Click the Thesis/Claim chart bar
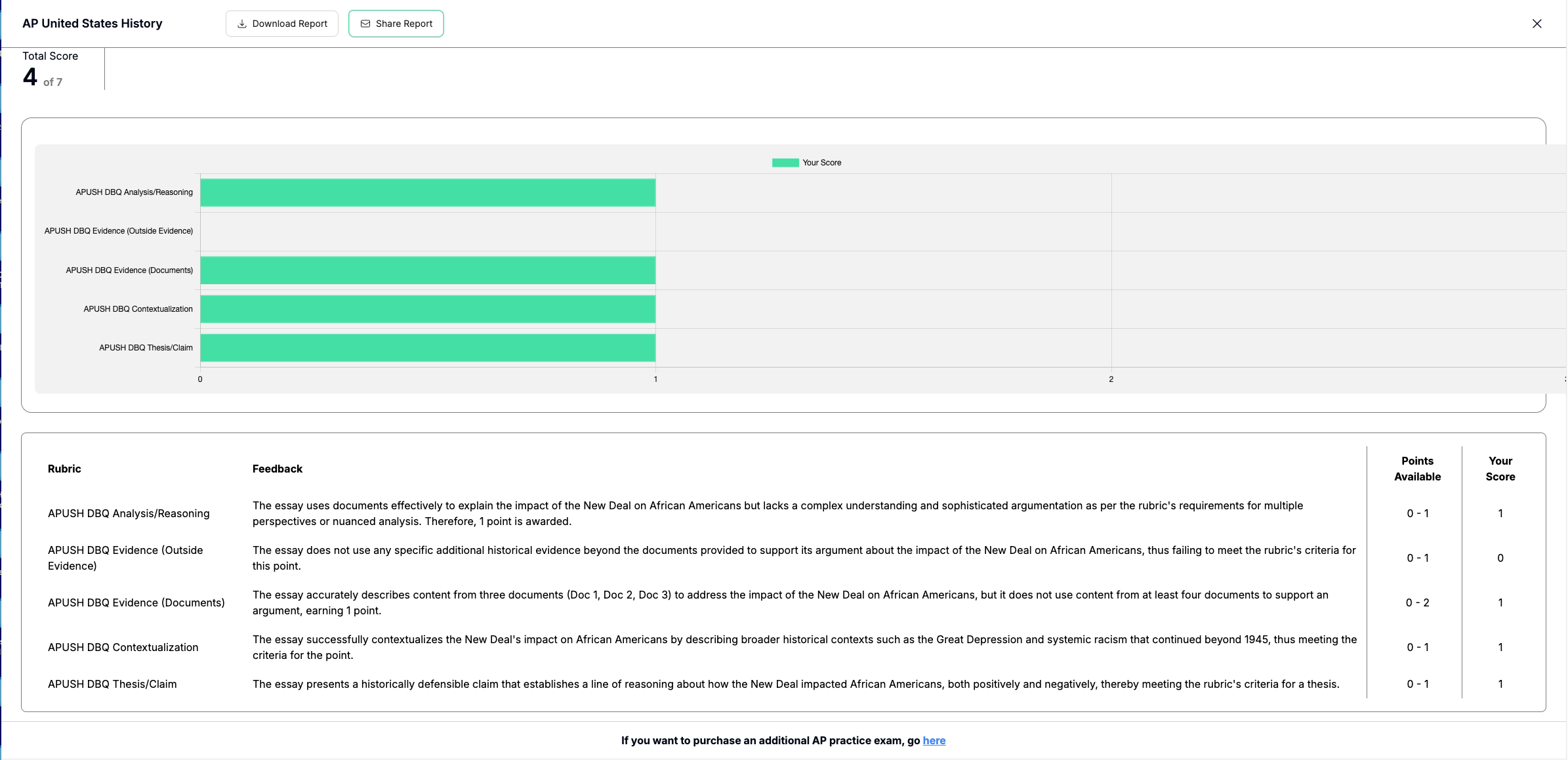This screenshot has width=1568, height=760. point(428,348)
